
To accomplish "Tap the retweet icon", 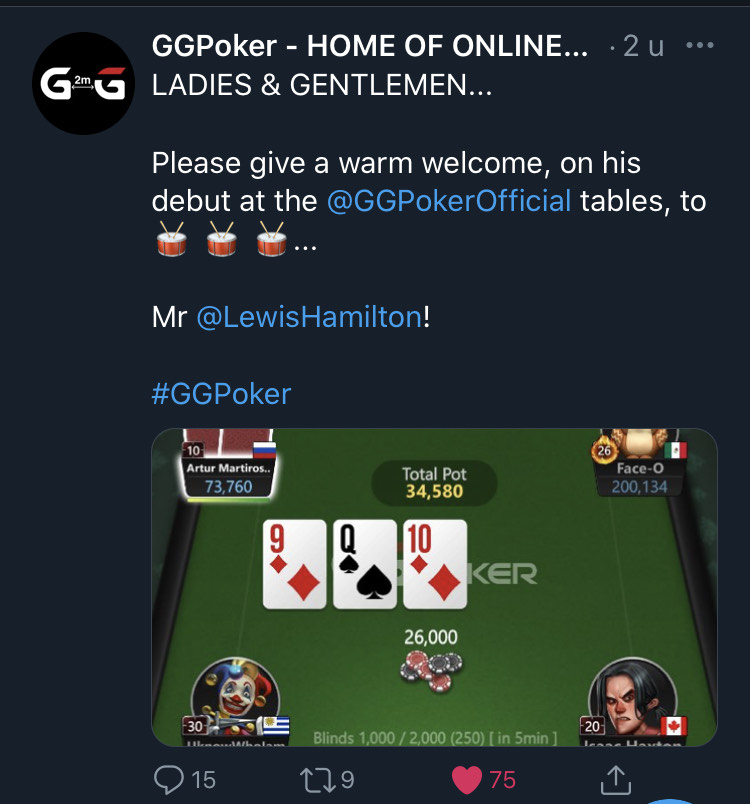I will pyautogui.click(x=314, y=779).
